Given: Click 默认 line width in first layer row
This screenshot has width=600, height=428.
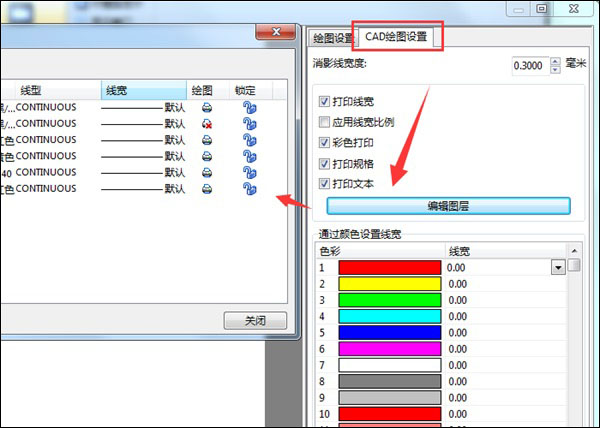Looking at the screenshot, I should [x=175, y=107].
